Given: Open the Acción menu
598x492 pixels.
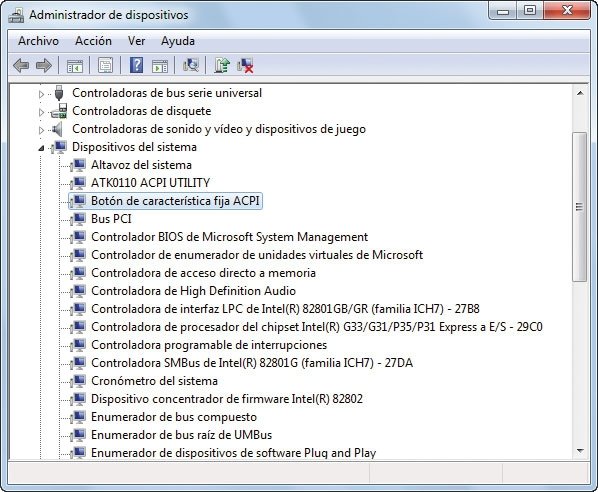Looking at the screenshot, I should [x=93, y=41].
